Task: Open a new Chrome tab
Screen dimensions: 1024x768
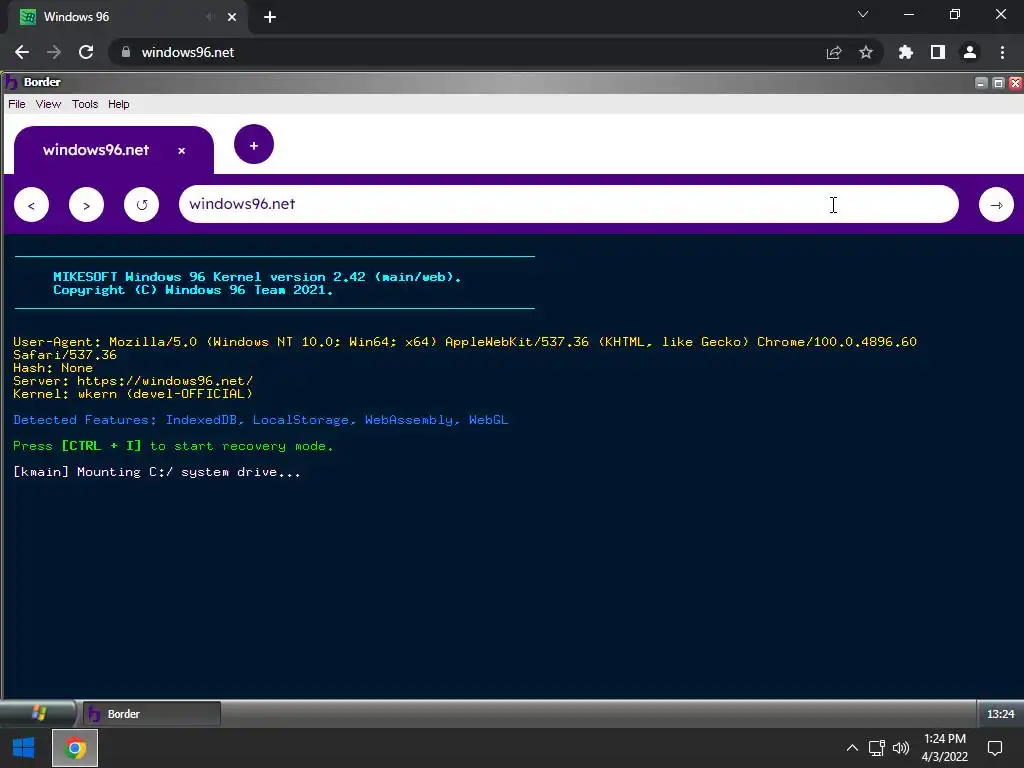Action: click(270, 17)
